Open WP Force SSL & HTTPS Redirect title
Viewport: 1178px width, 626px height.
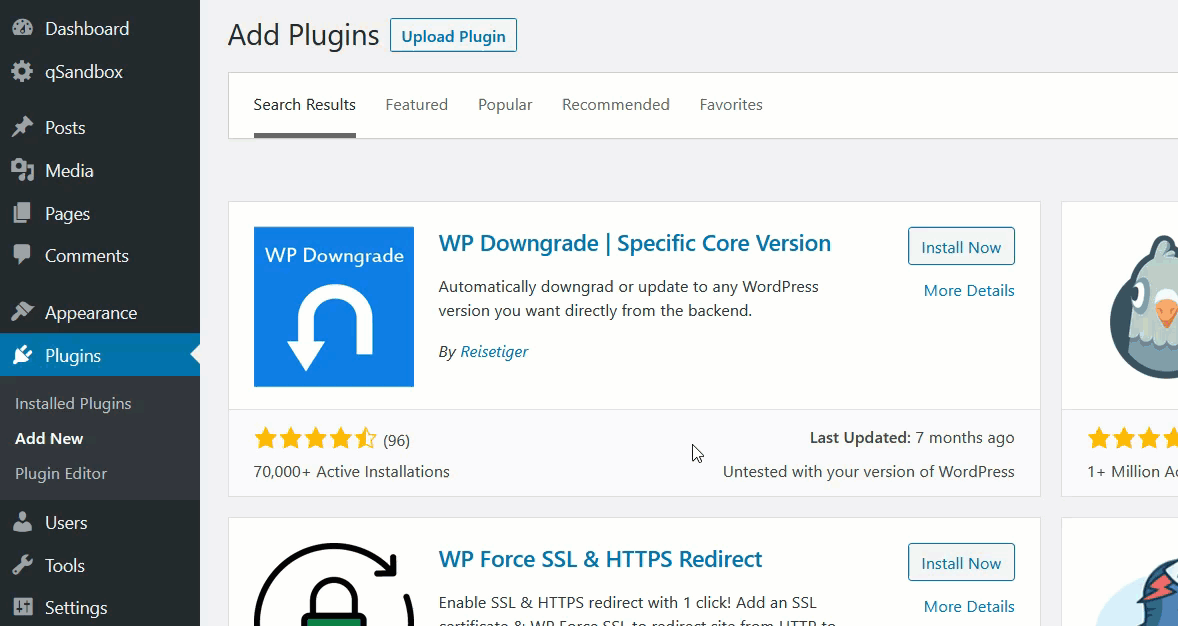(600, 559)
